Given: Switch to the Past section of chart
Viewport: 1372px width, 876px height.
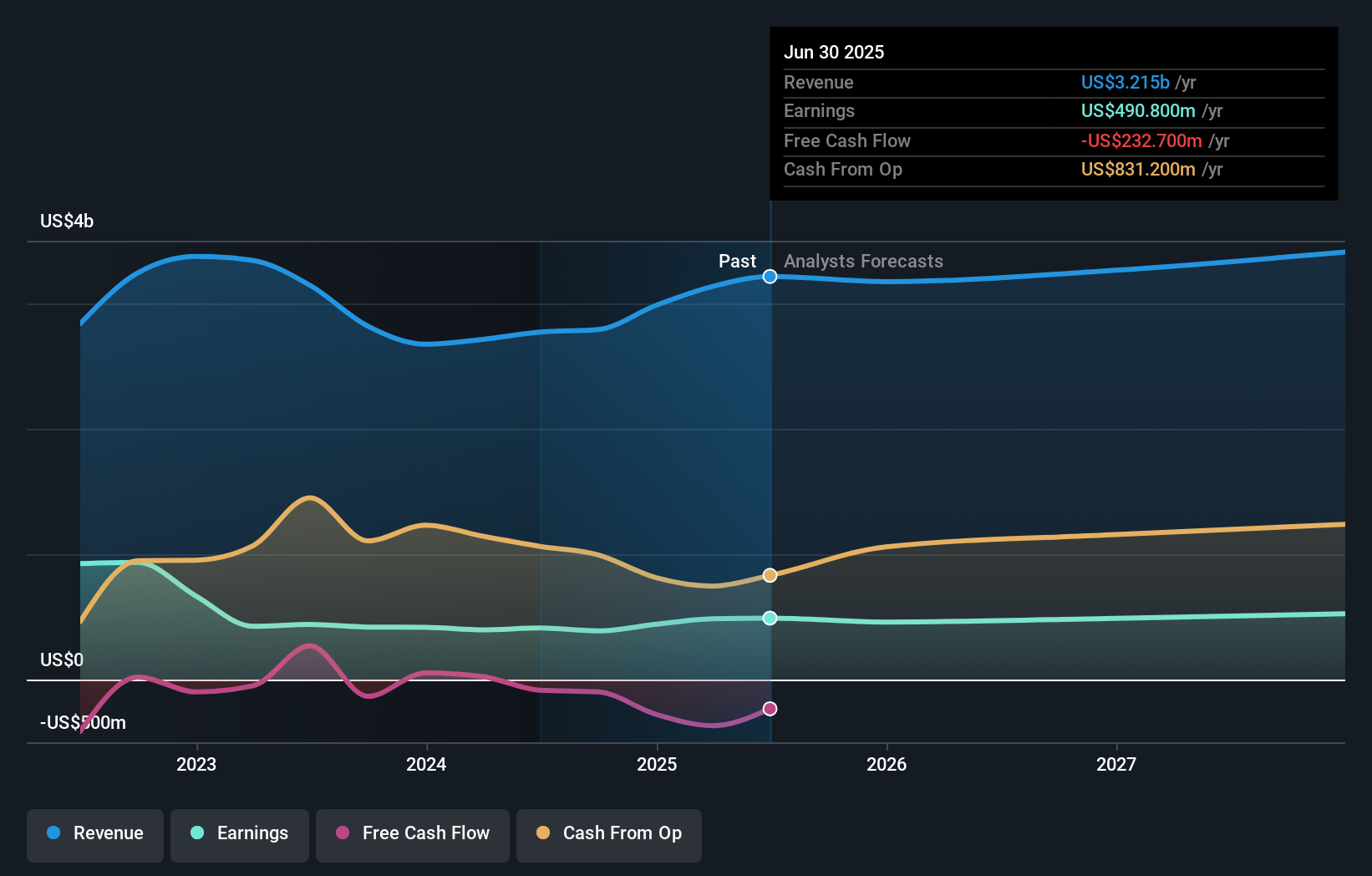Looking at the screenshot, I should pos(737,262).
